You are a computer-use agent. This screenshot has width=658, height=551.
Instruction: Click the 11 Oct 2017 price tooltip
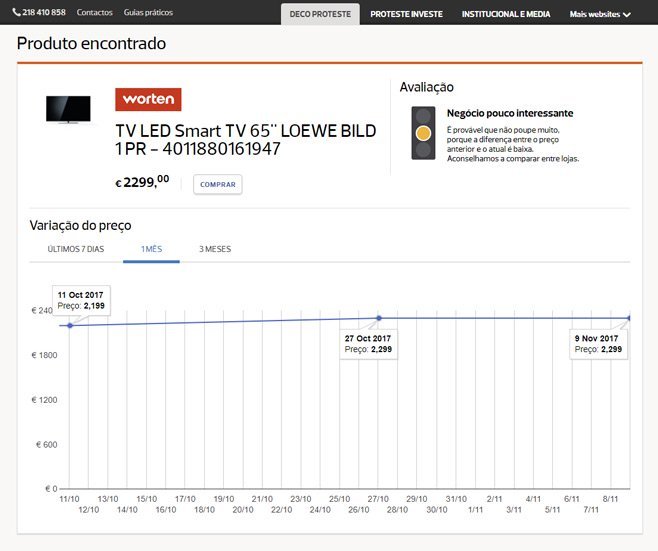pos(81,300)
